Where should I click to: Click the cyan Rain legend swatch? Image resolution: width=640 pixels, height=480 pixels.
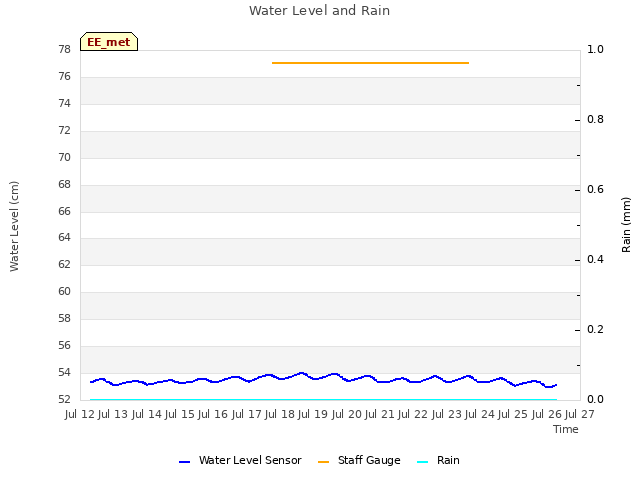click(422, 462)
